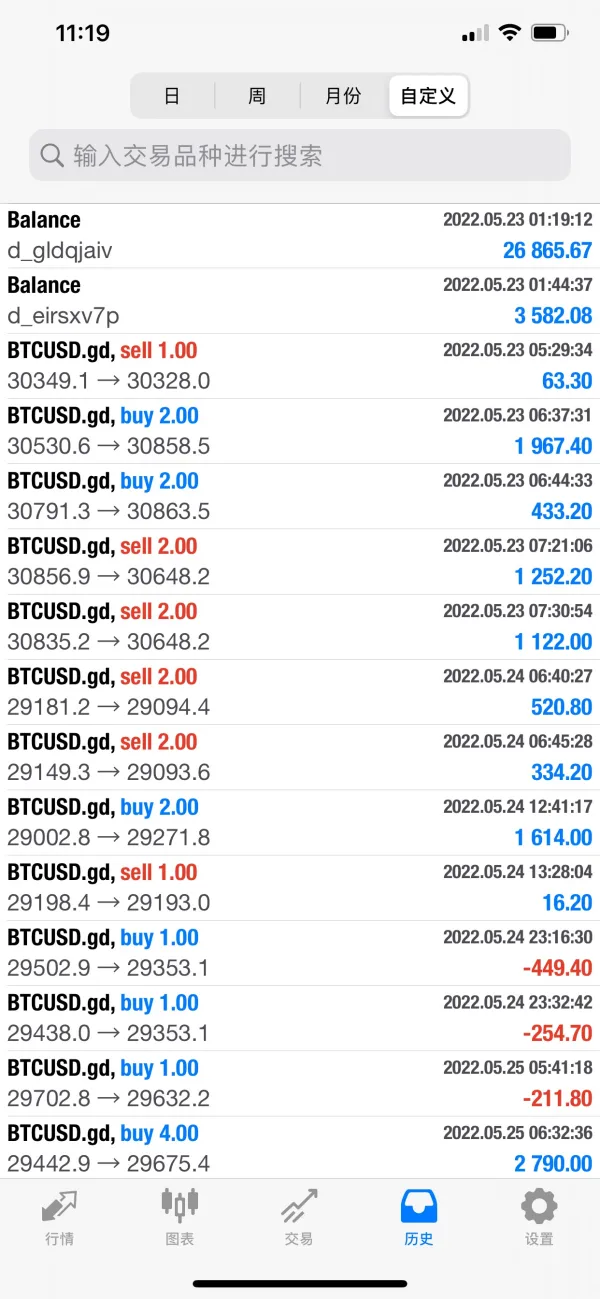
Task: Tap the symbol search input field
Action: (300, 156)
